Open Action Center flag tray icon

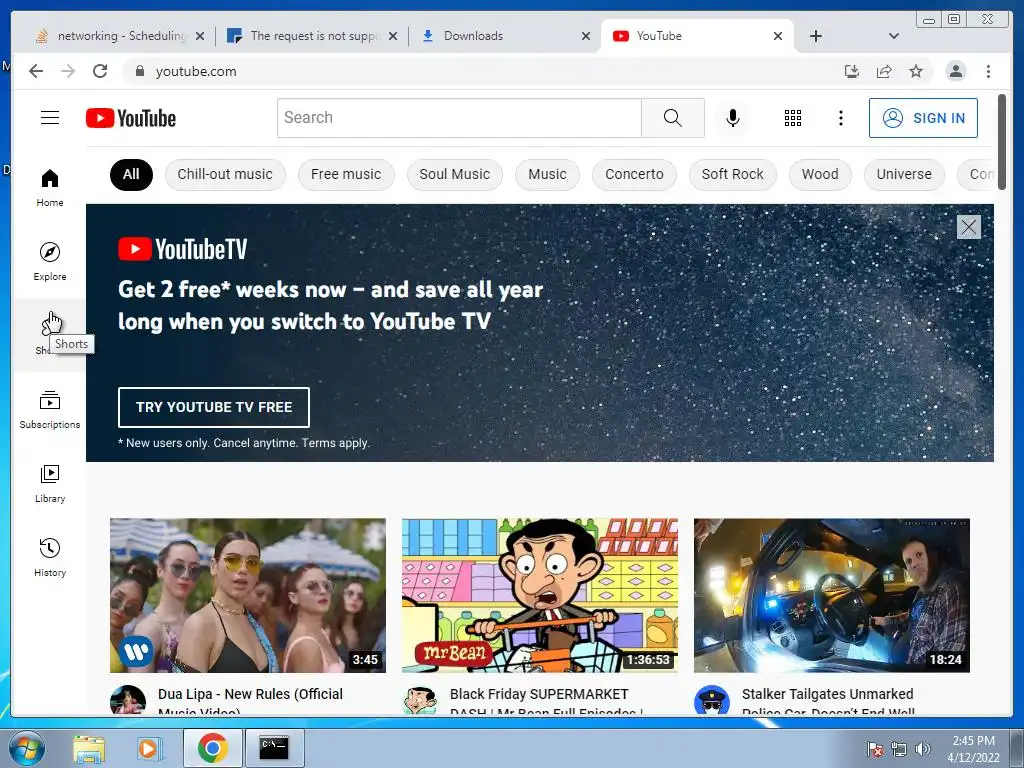[874, 749]
